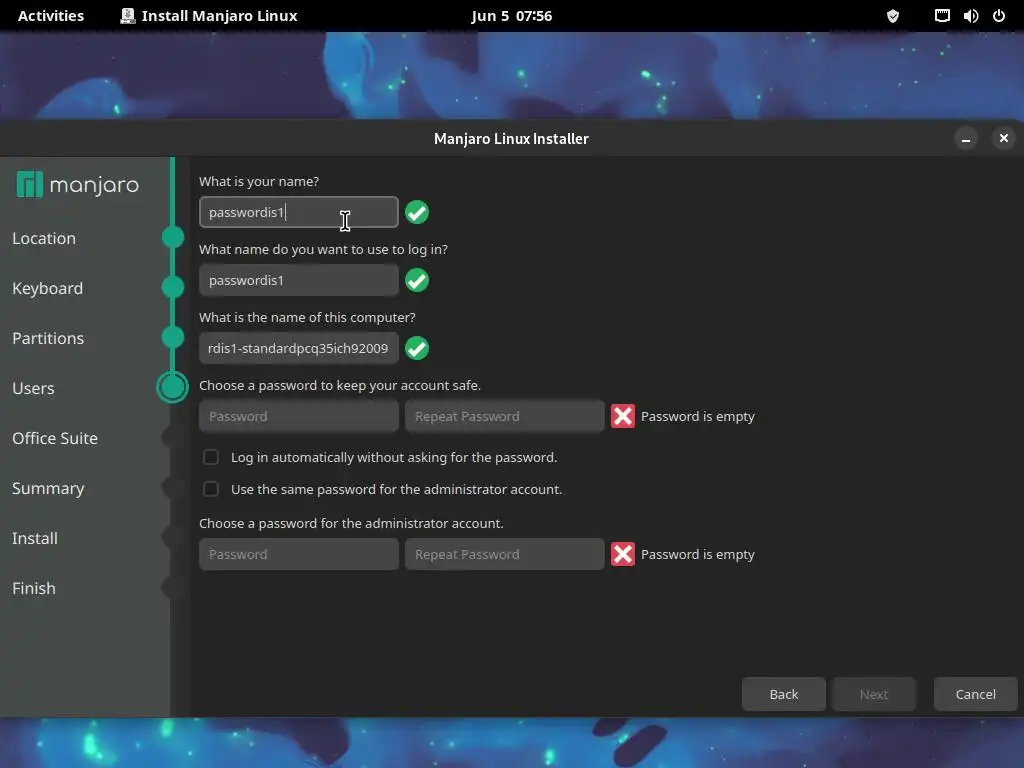The width and height of the screenshot is (1024, 768).
Task: Close the Manjaro Linux Installer window
Action: pyautogui.click(x=1004, y=138)
